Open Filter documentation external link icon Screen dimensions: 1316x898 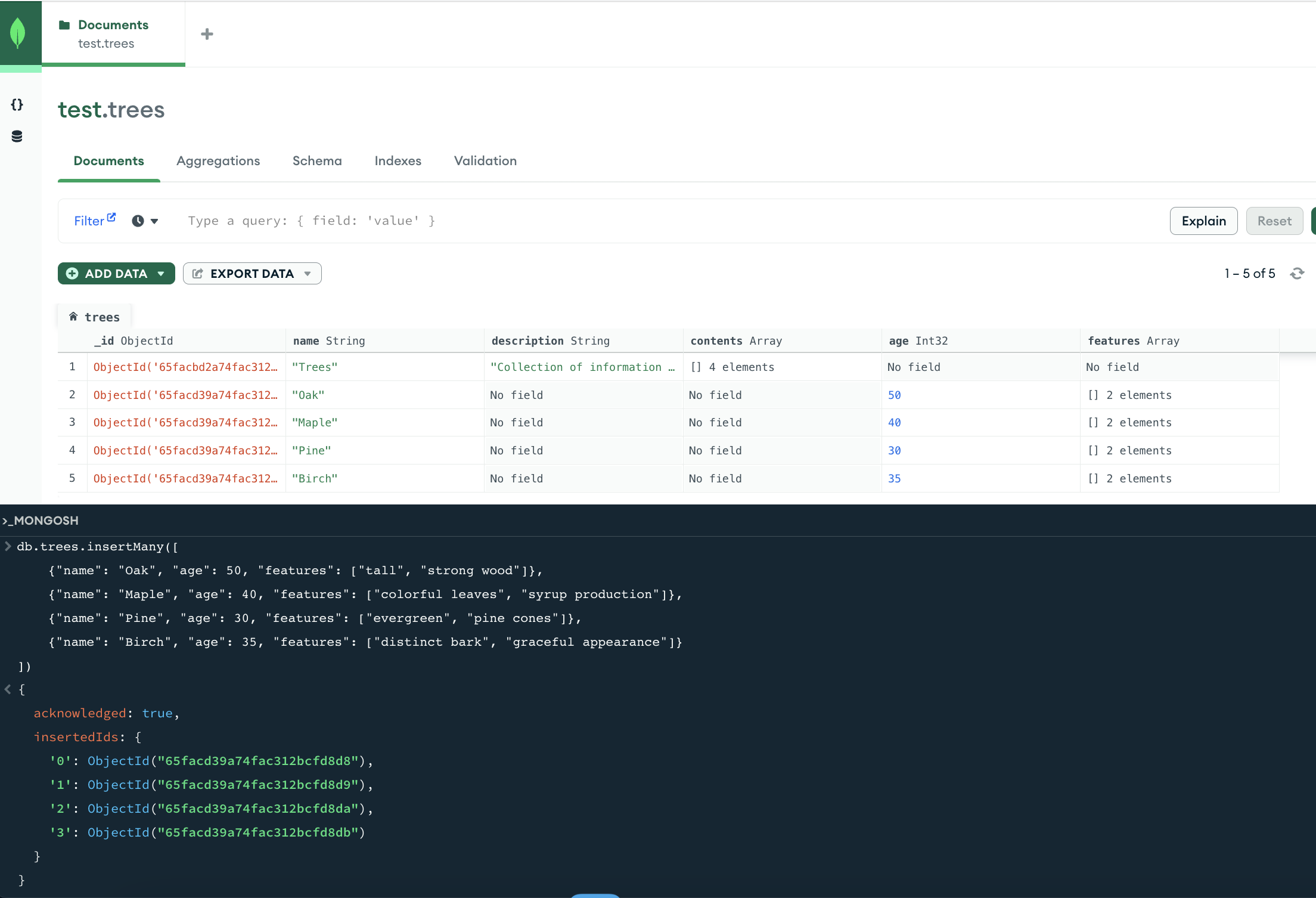(111, 218)
